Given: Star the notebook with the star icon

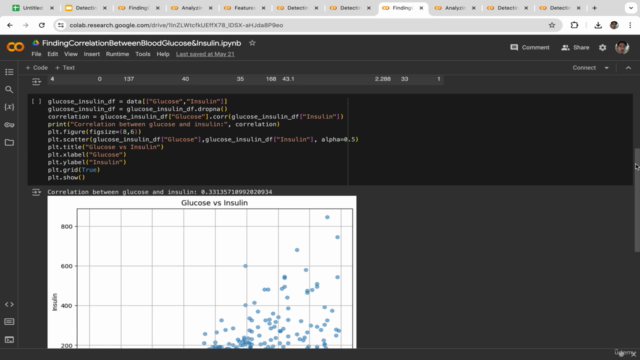Looking at the screenshot, I should (252, 43).
